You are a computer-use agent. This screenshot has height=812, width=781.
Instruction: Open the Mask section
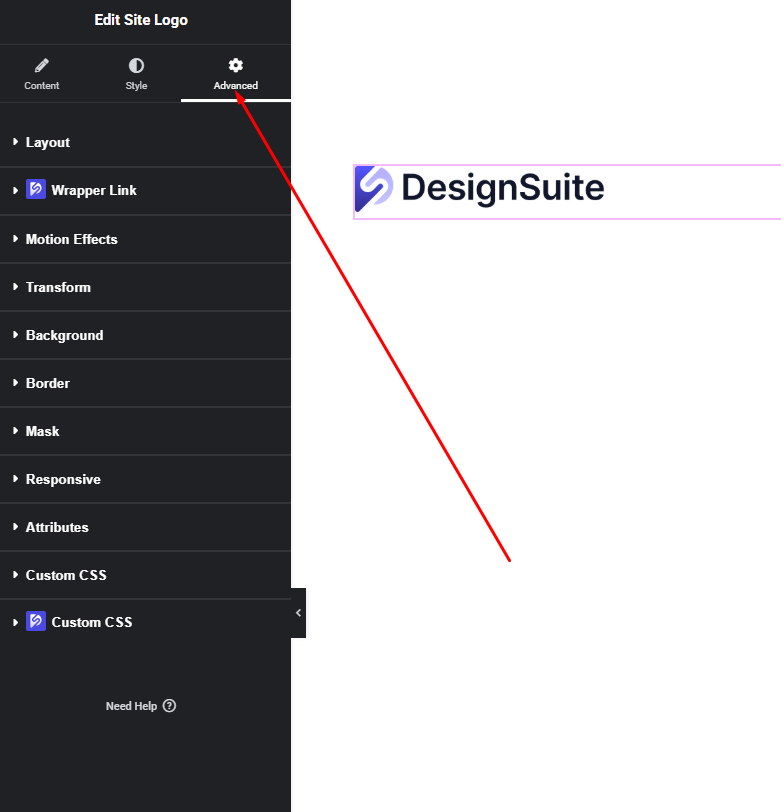point(42,431)
